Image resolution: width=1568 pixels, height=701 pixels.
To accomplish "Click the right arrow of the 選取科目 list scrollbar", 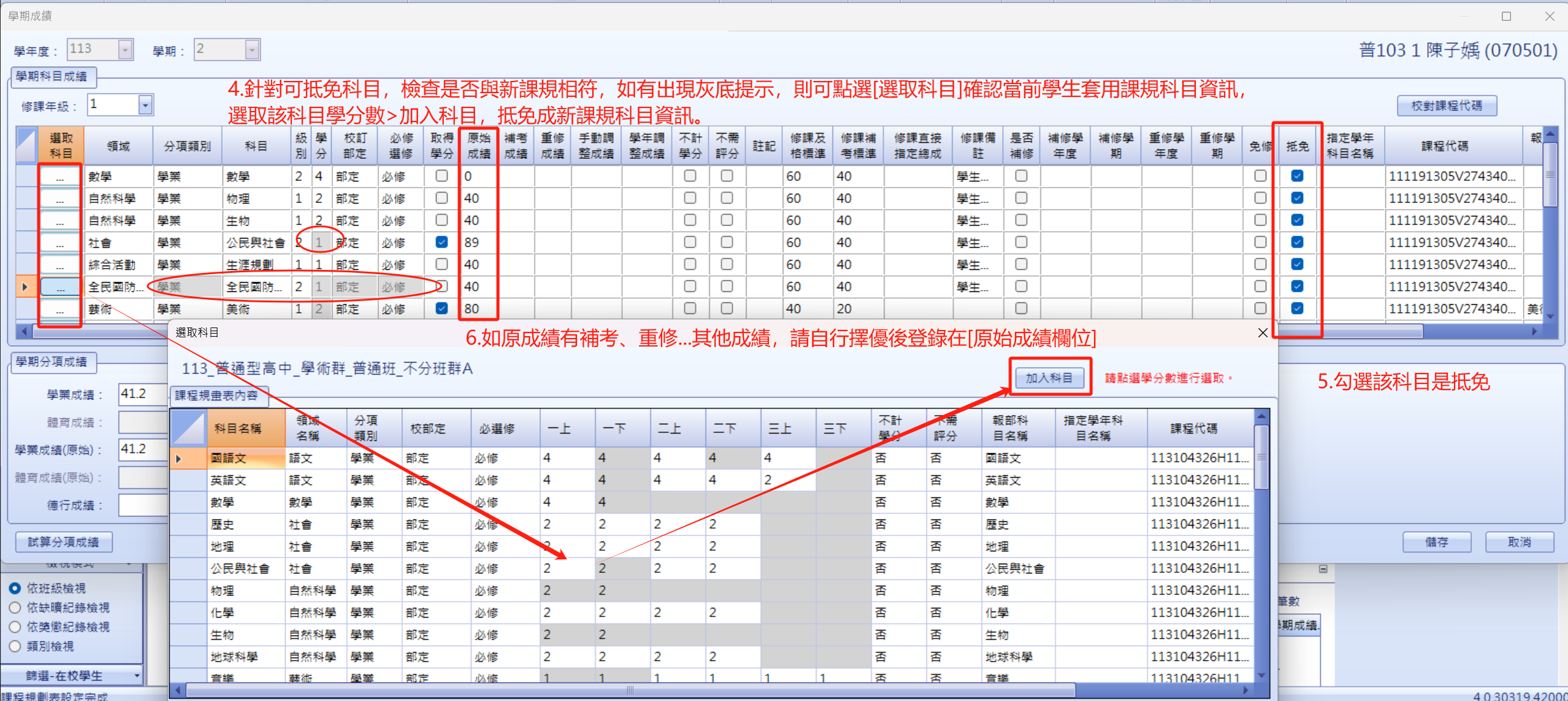I will 1245,690.
